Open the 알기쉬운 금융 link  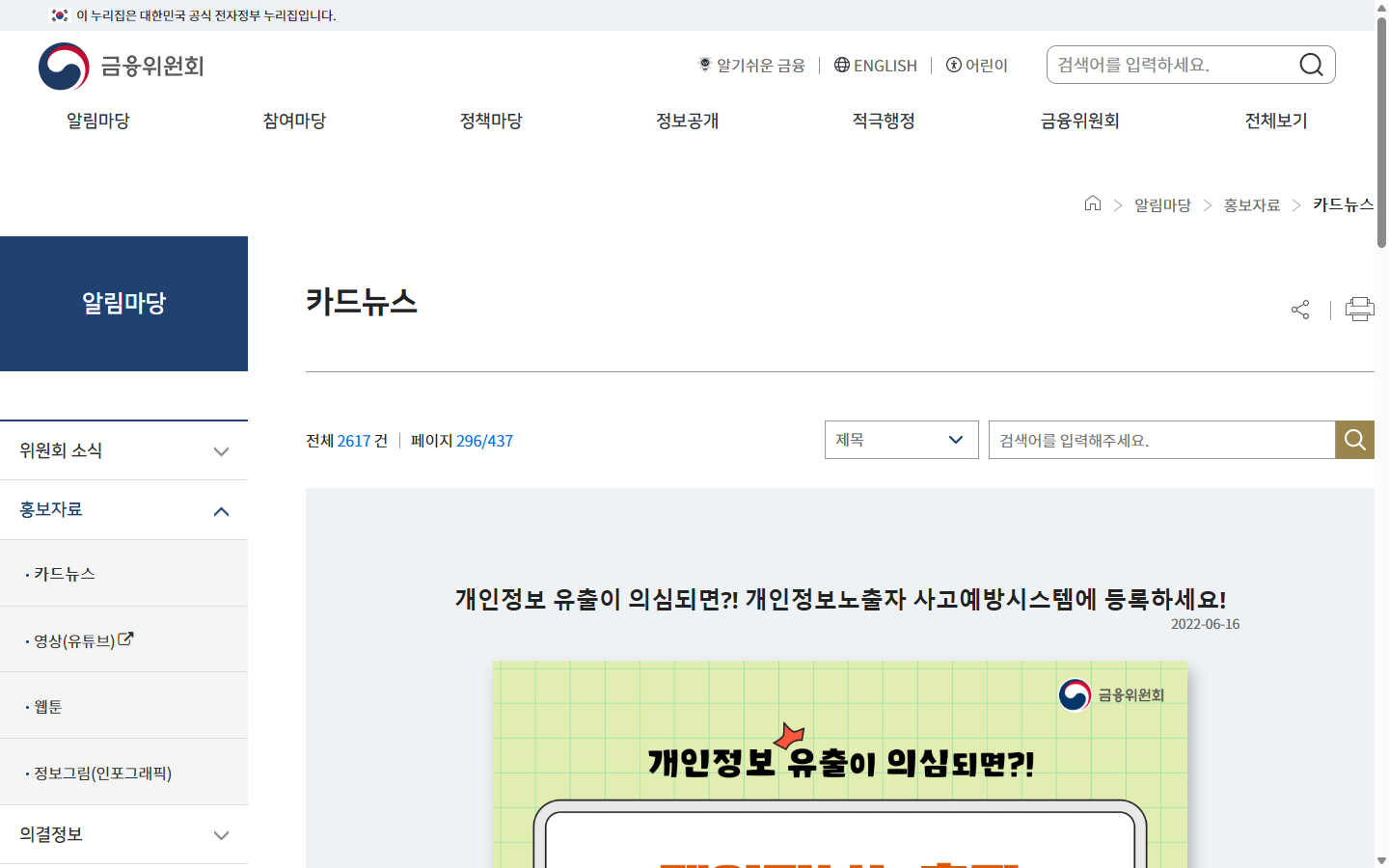[x=751, y=65]
